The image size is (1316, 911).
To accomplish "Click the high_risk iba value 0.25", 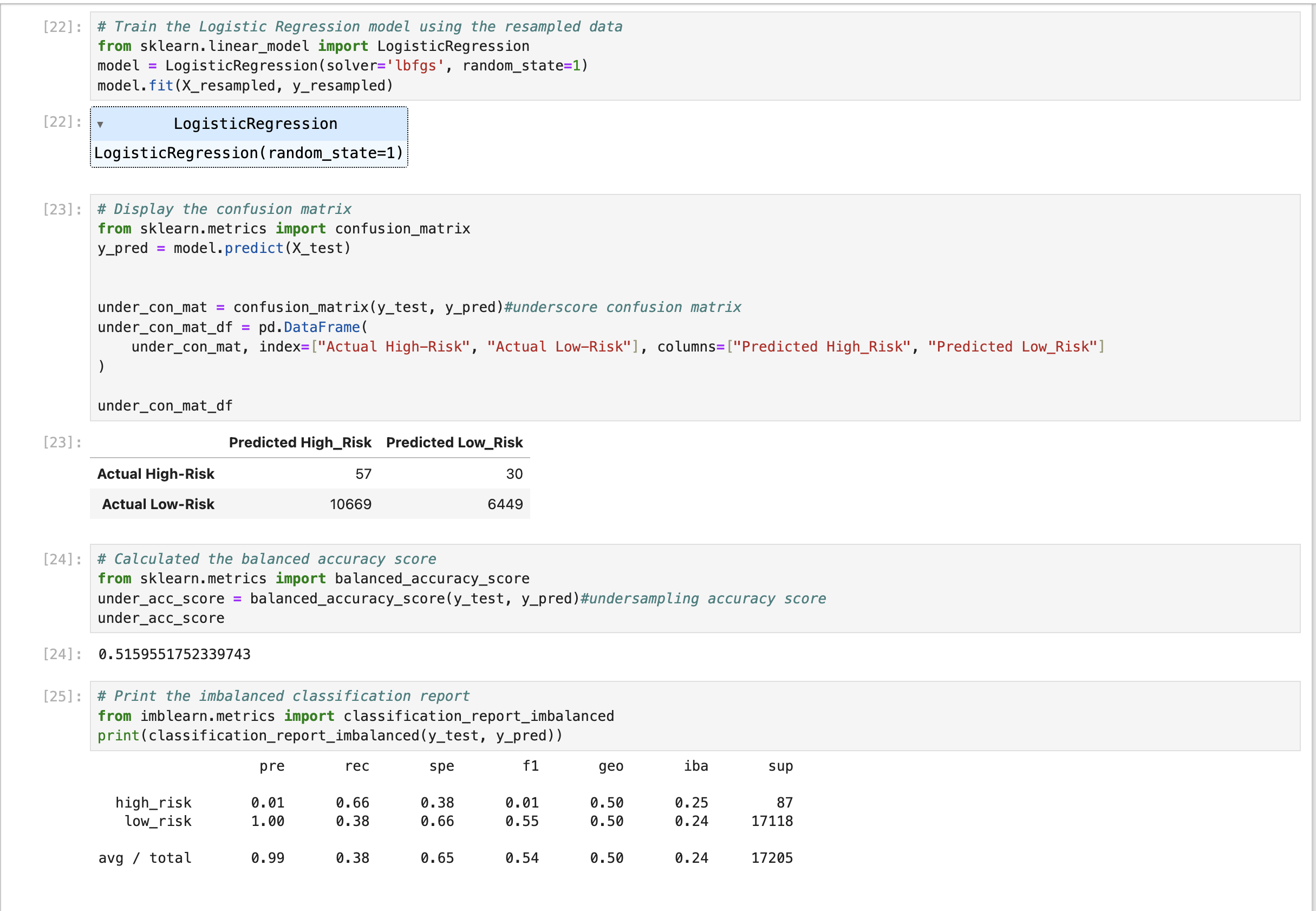I will 692,803.
